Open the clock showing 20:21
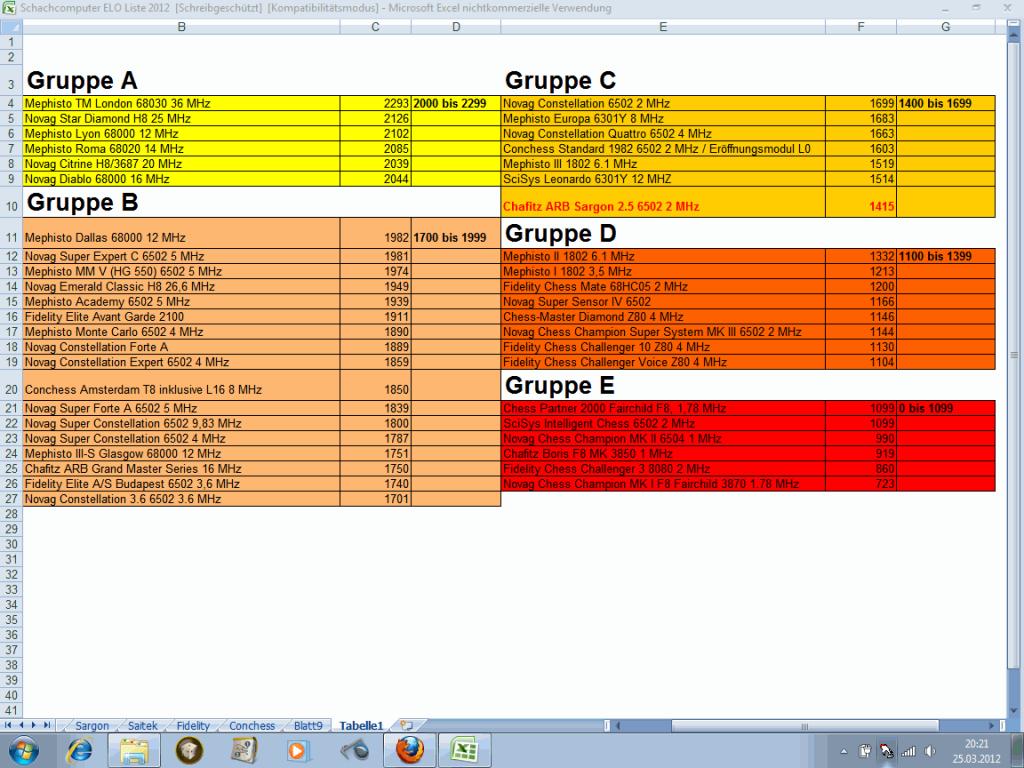Image resolution: width=1024 pixels, height=768 pixels. (976, 751)
